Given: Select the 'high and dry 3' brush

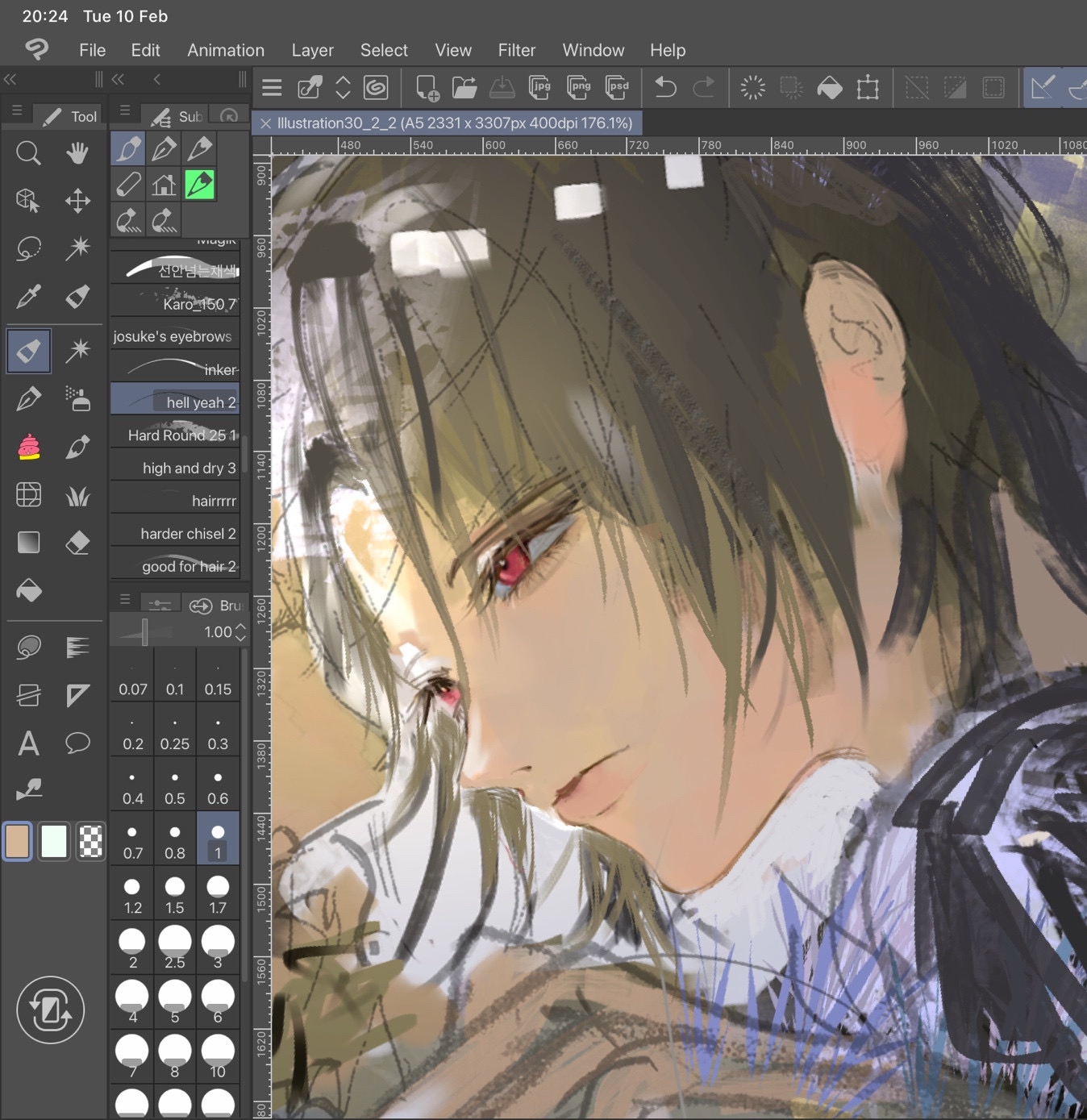Looking at the screenshot, I should tap(176, 468).
